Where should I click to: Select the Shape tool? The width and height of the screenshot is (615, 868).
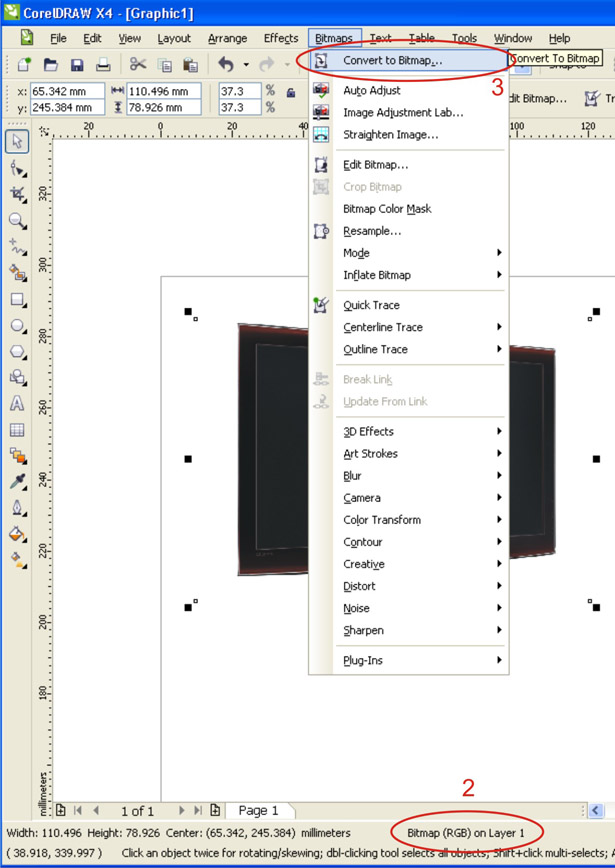click(x=17, y=168)
